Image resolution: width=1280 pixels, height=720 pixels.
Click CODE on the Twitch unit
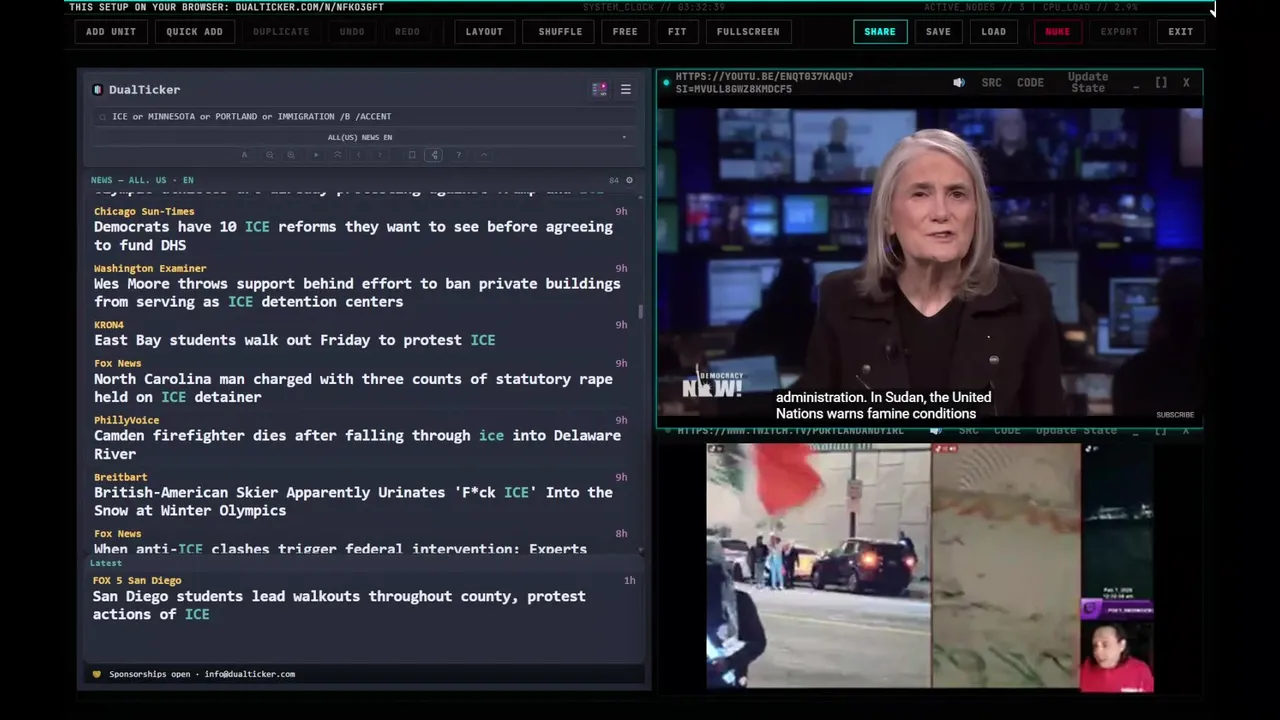click(x=1007, y=431)
